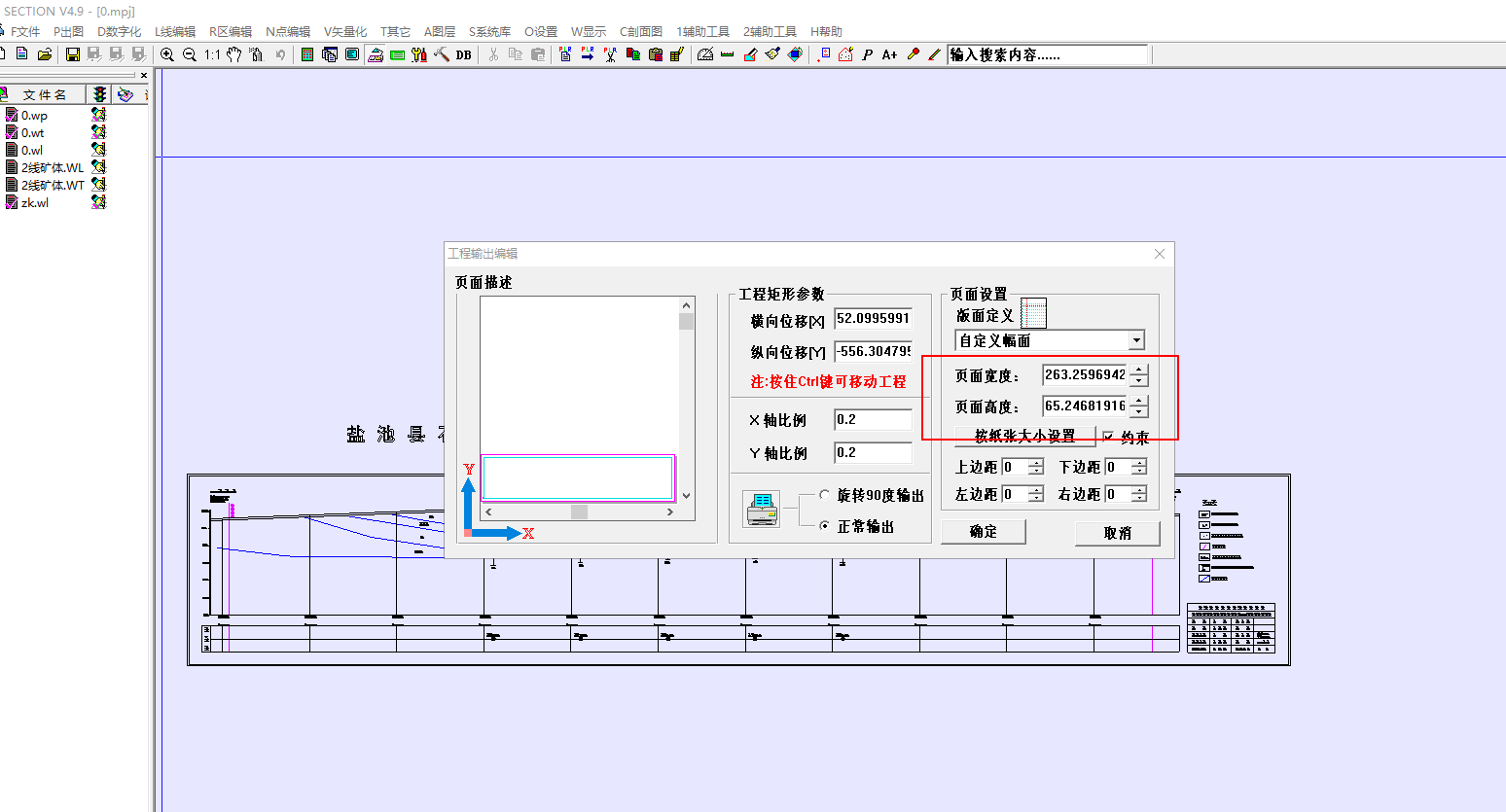Click the green rectangle toolbar icon
1506x812 pixels.
397,54
